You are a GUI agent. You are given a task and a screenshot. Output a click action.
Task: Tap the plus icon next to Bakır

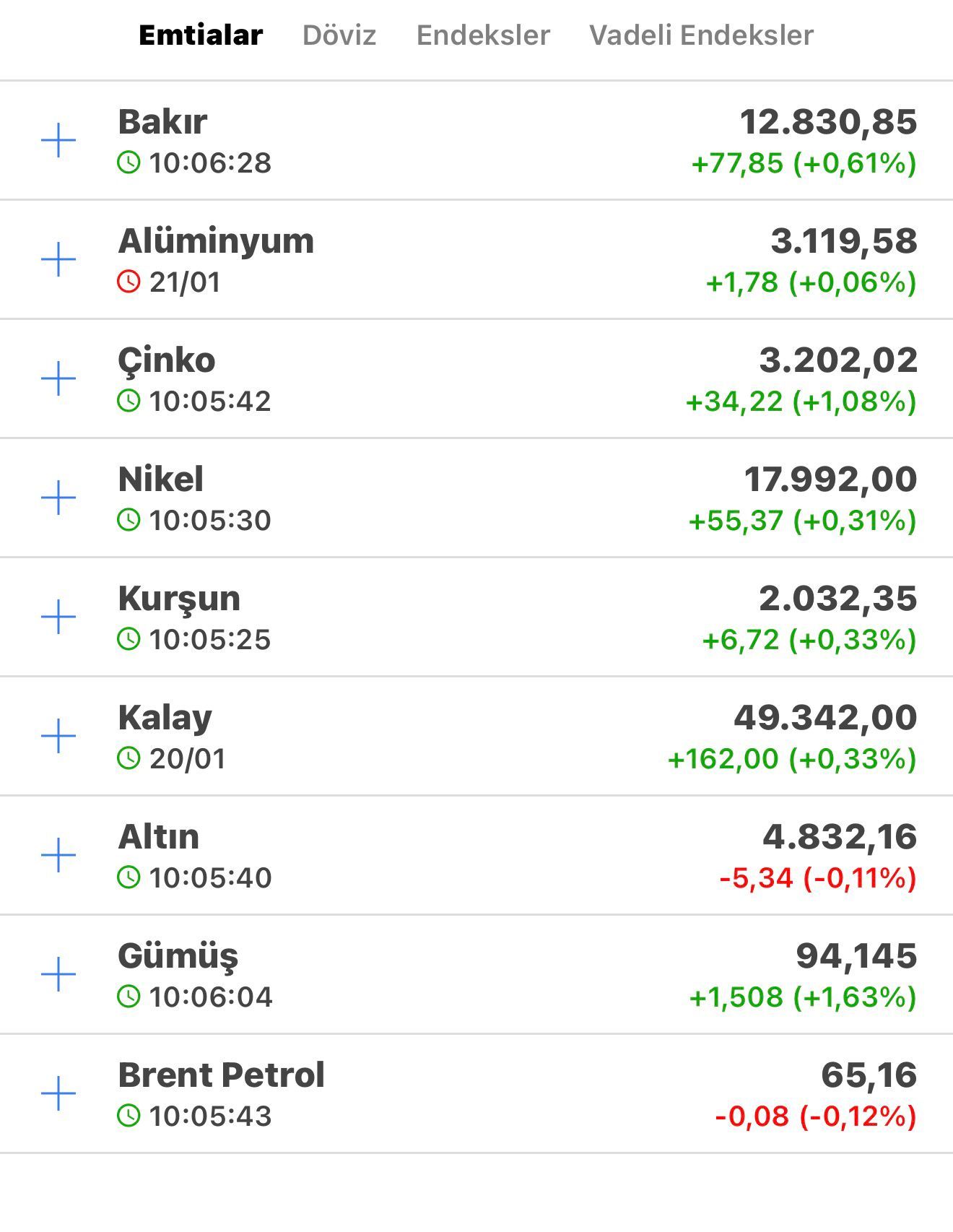[58, 140]
